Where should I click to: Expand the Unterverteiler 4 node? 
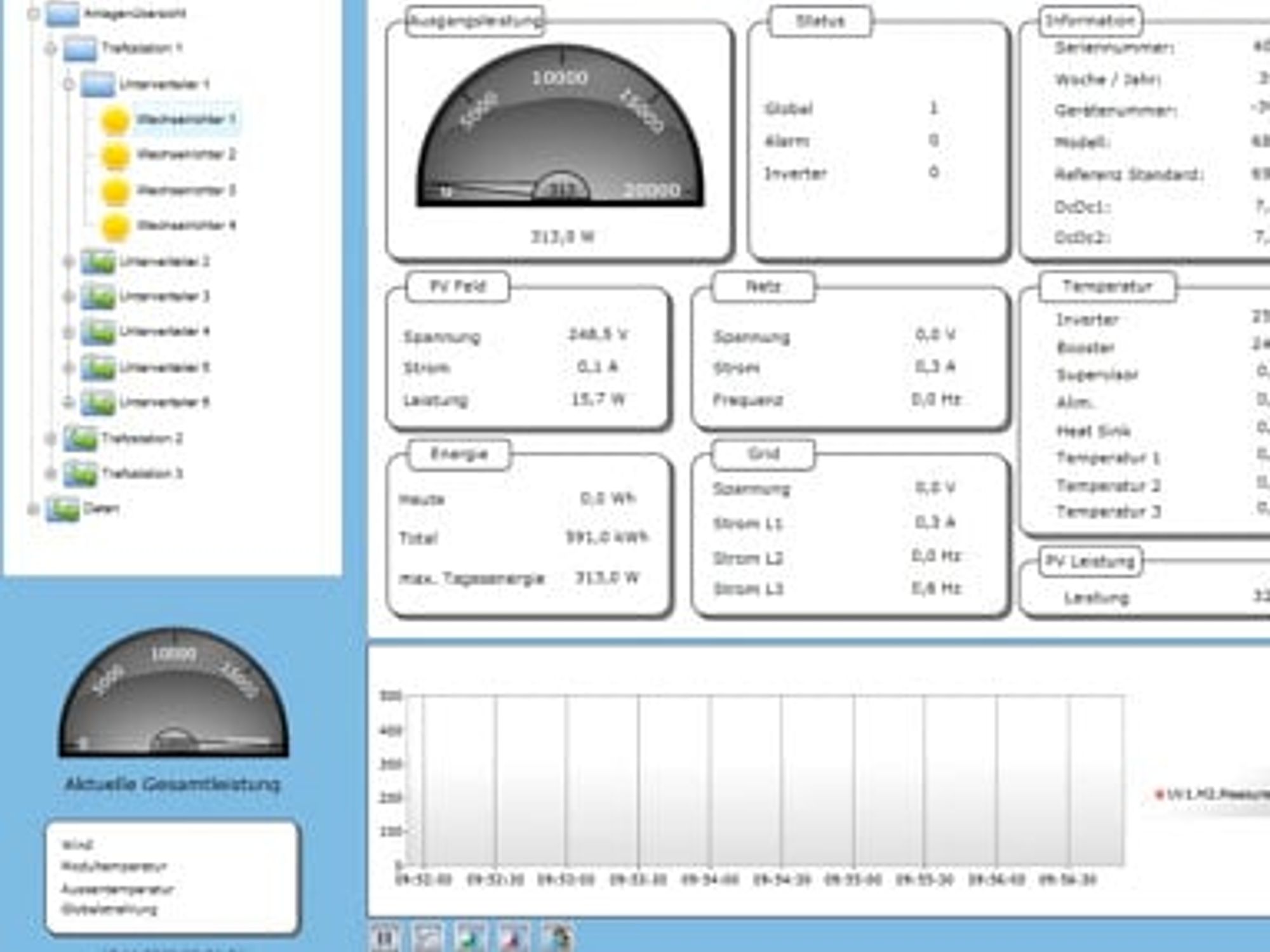[68, 332]
